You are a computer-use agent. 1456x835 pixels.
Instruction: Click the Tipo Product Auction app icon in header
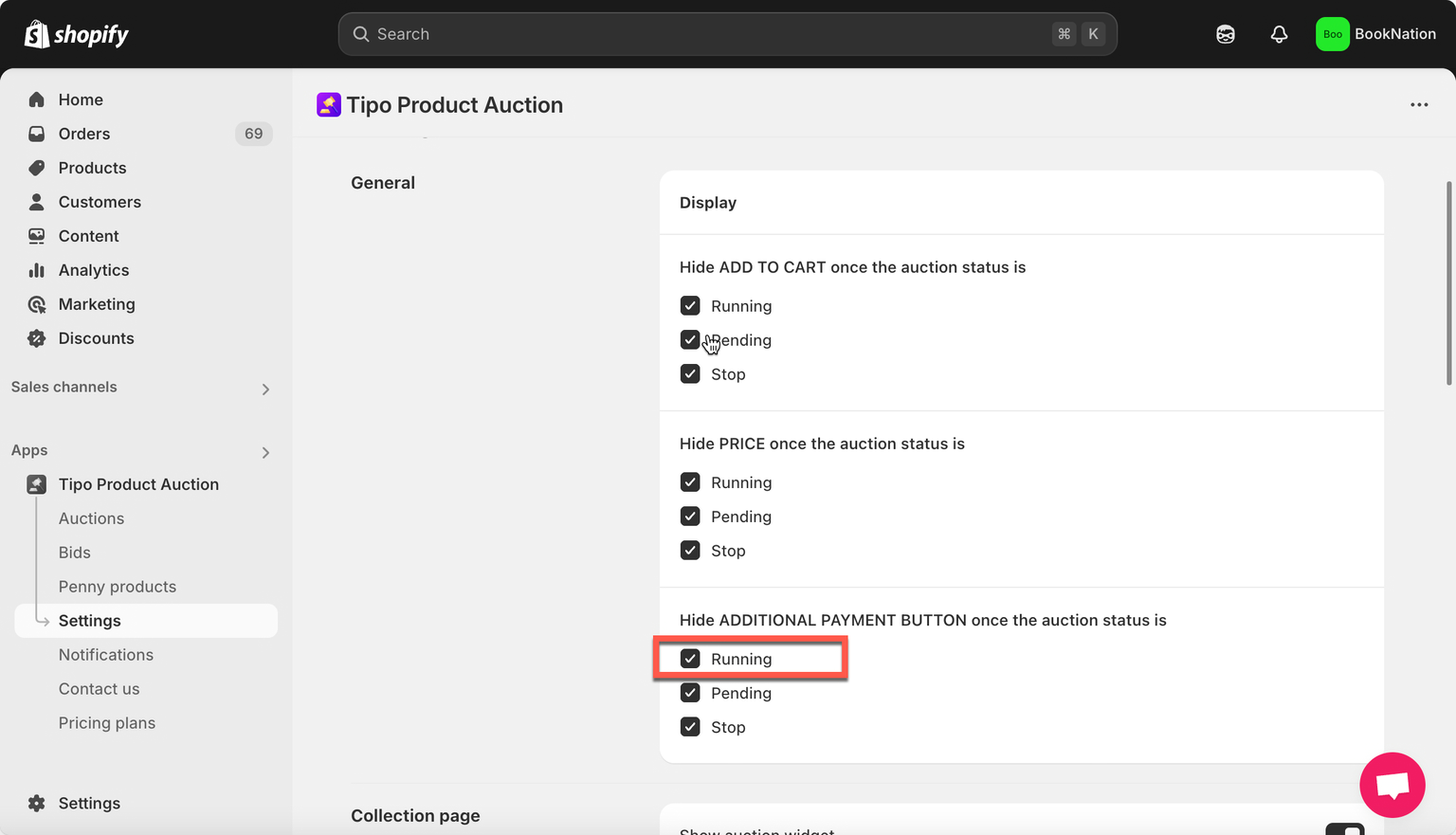(x=328, y=105)
